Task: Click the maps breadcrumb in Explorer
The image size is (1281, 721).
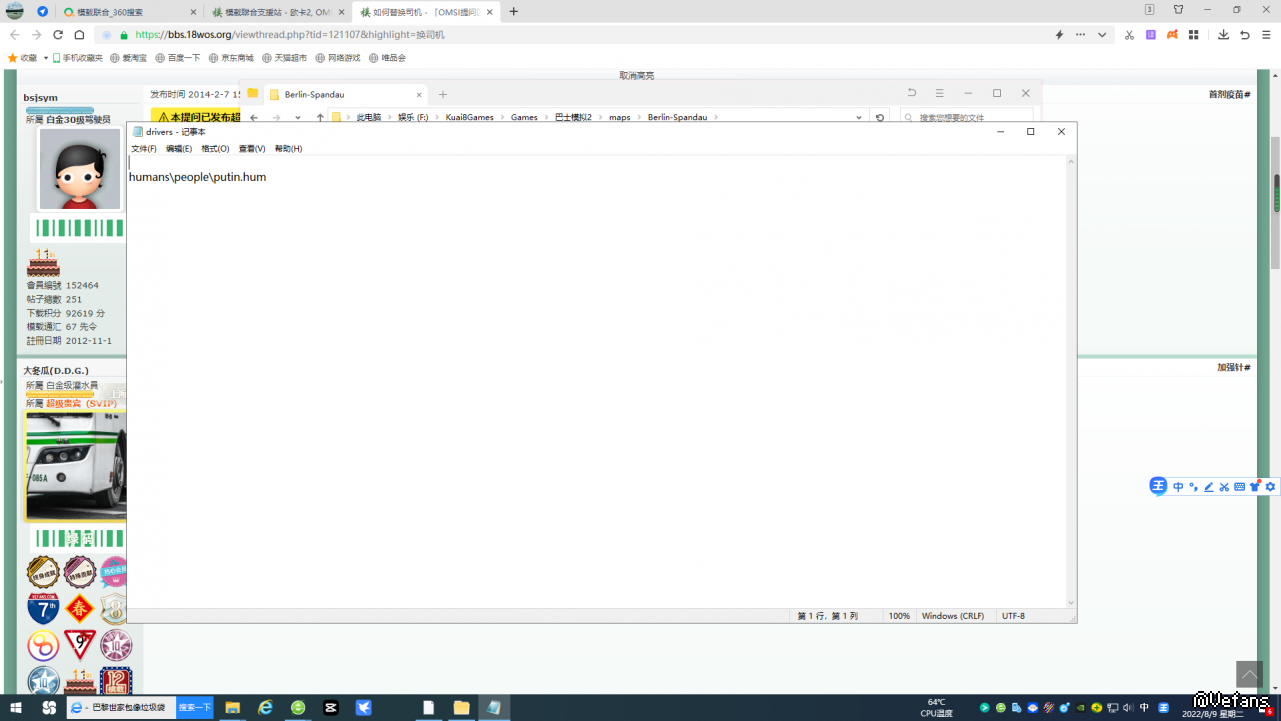Action: pyautogui.click(x=620, y=117)
